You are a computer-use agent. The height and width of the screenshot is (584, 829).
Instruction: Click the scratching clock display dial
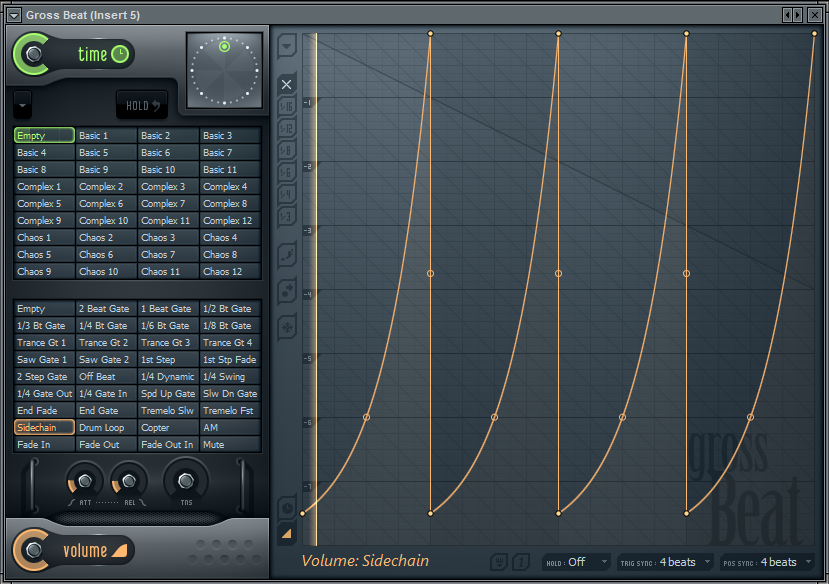click(224, 70)
